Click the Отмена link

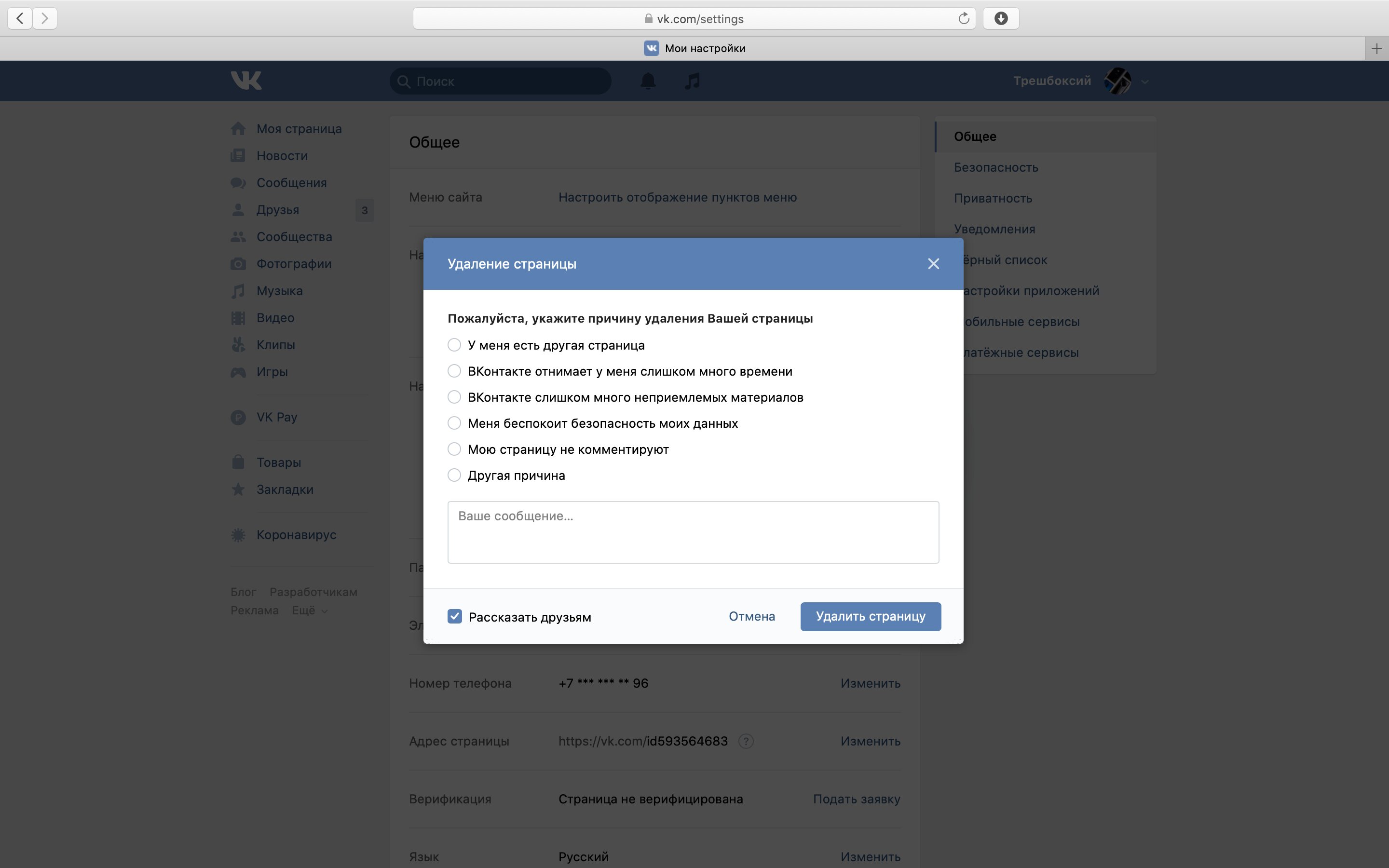(752, 616)
